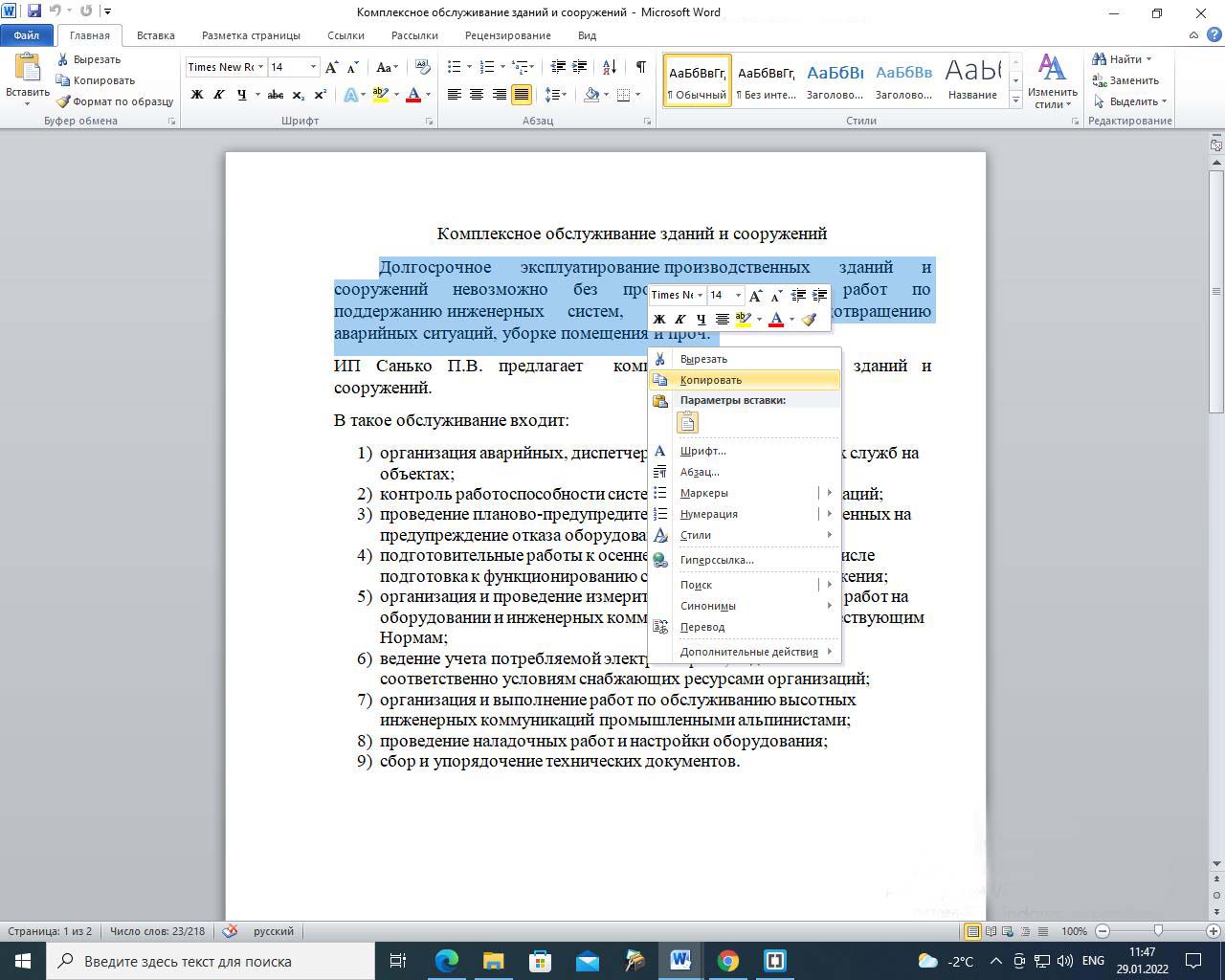
Task: Click the Format Painter (Формат по образцу) icon
Action: 64,101
